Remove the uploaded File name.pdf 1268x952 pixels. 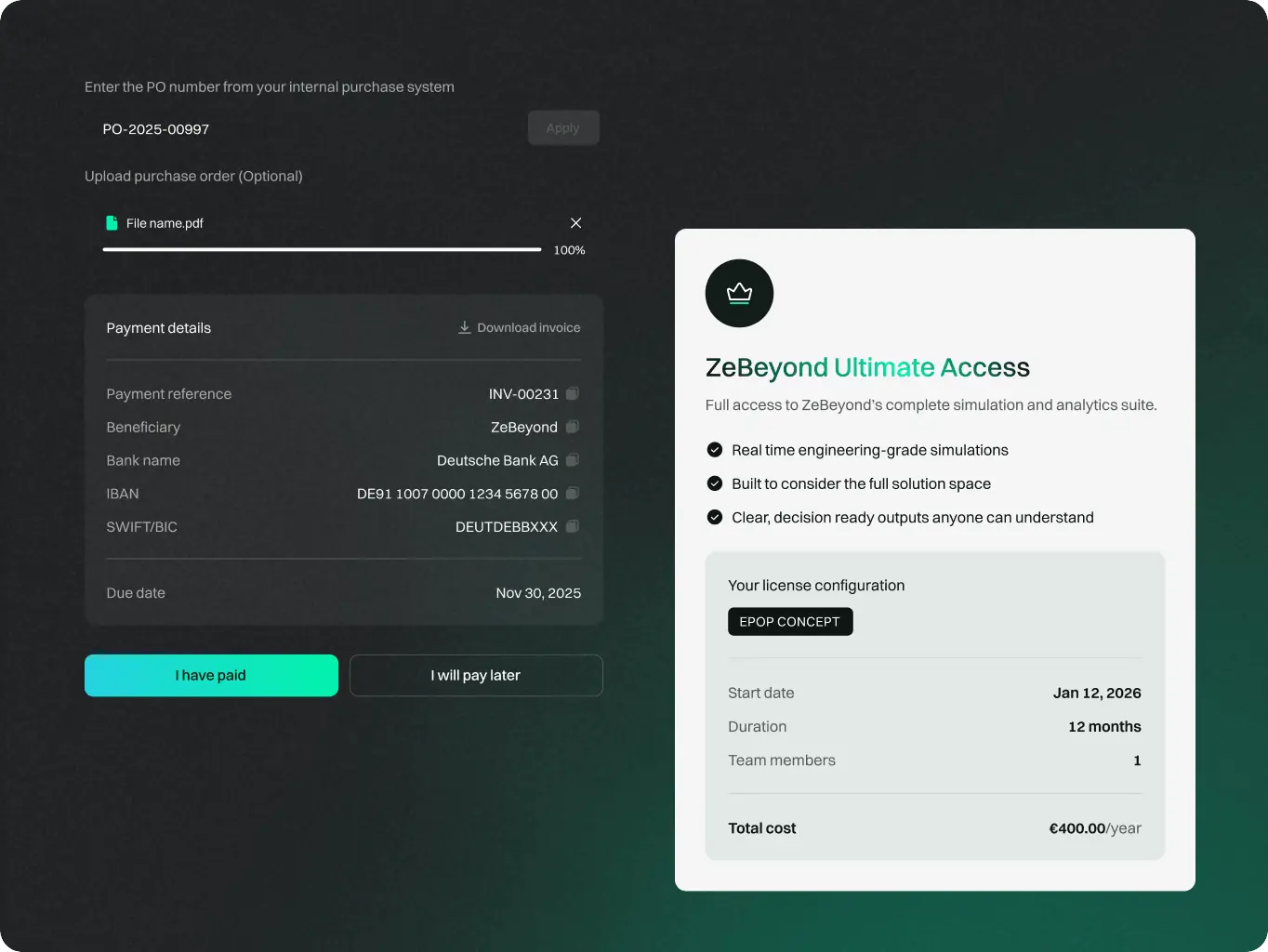click(575, 223)
